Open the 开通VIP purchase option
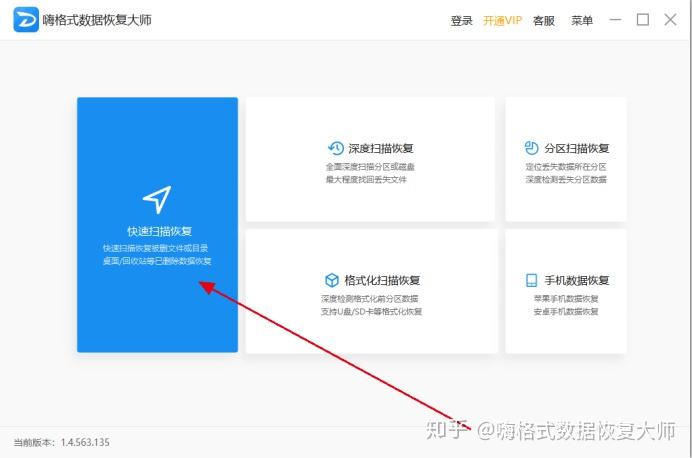The height and width of the screenshot is (458, 692). pos(502,21)
